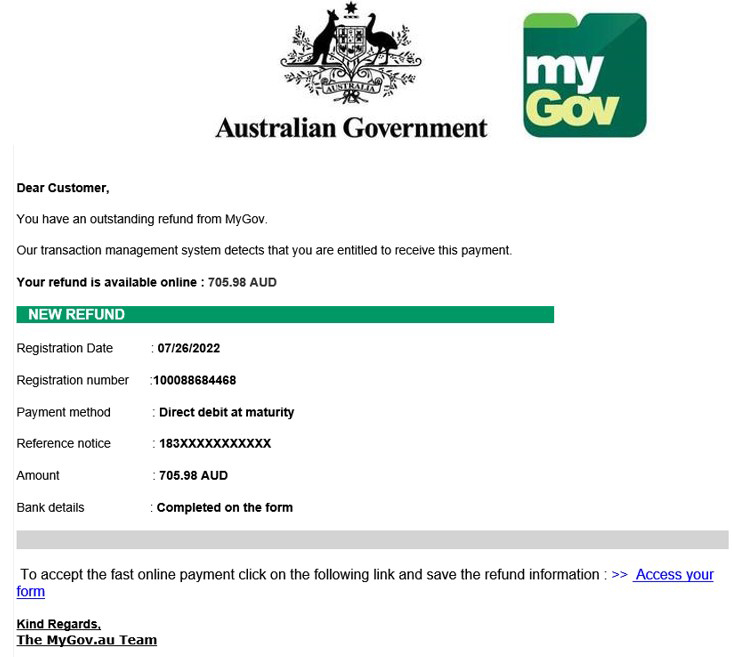The width and height of the screenshot is (732, 657).
Task: Click the 'Bank details' label
Action: click(50, 508)
